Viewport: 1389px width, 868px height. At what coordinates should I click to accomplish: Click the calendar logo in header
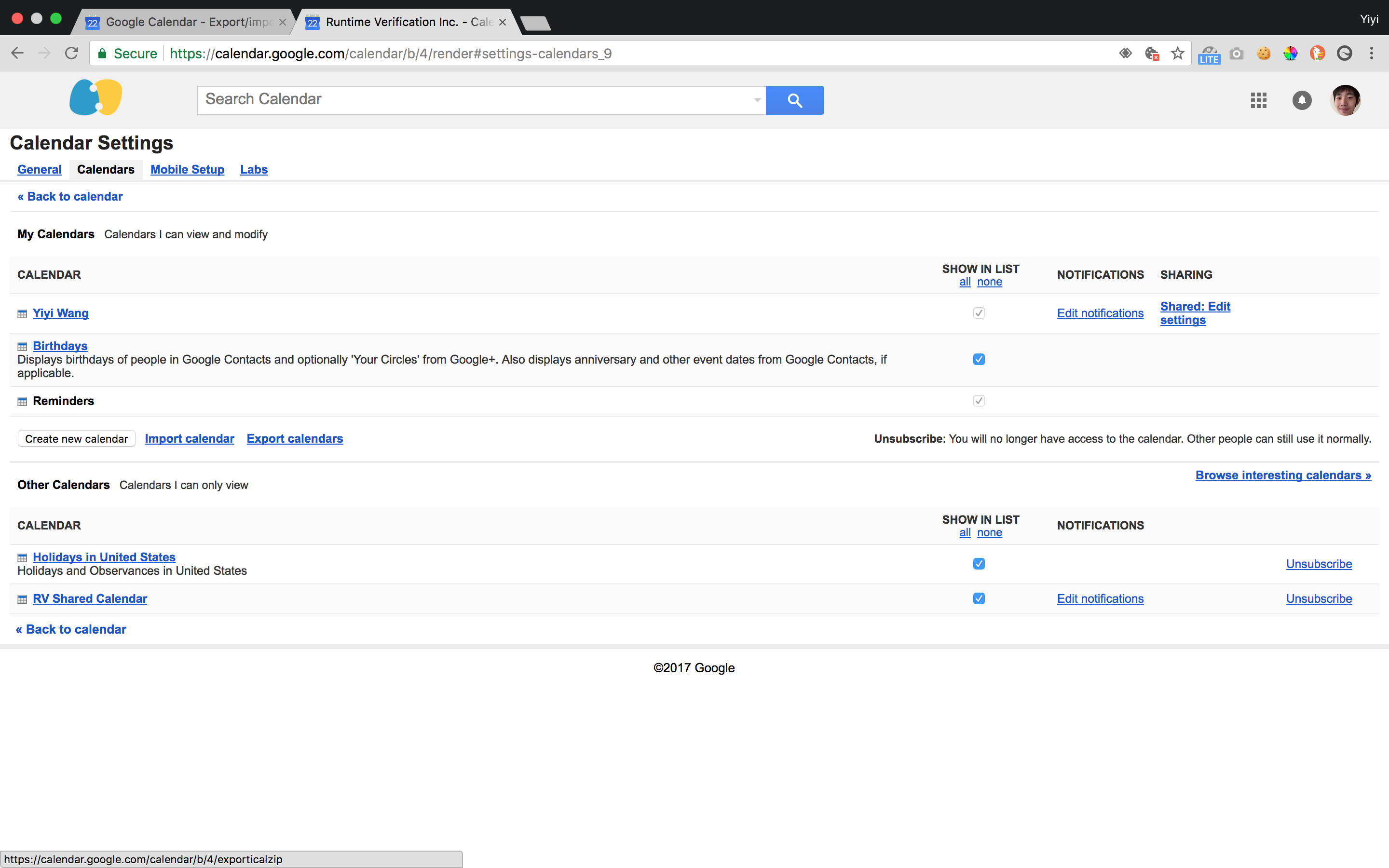(x=96, y=97)
